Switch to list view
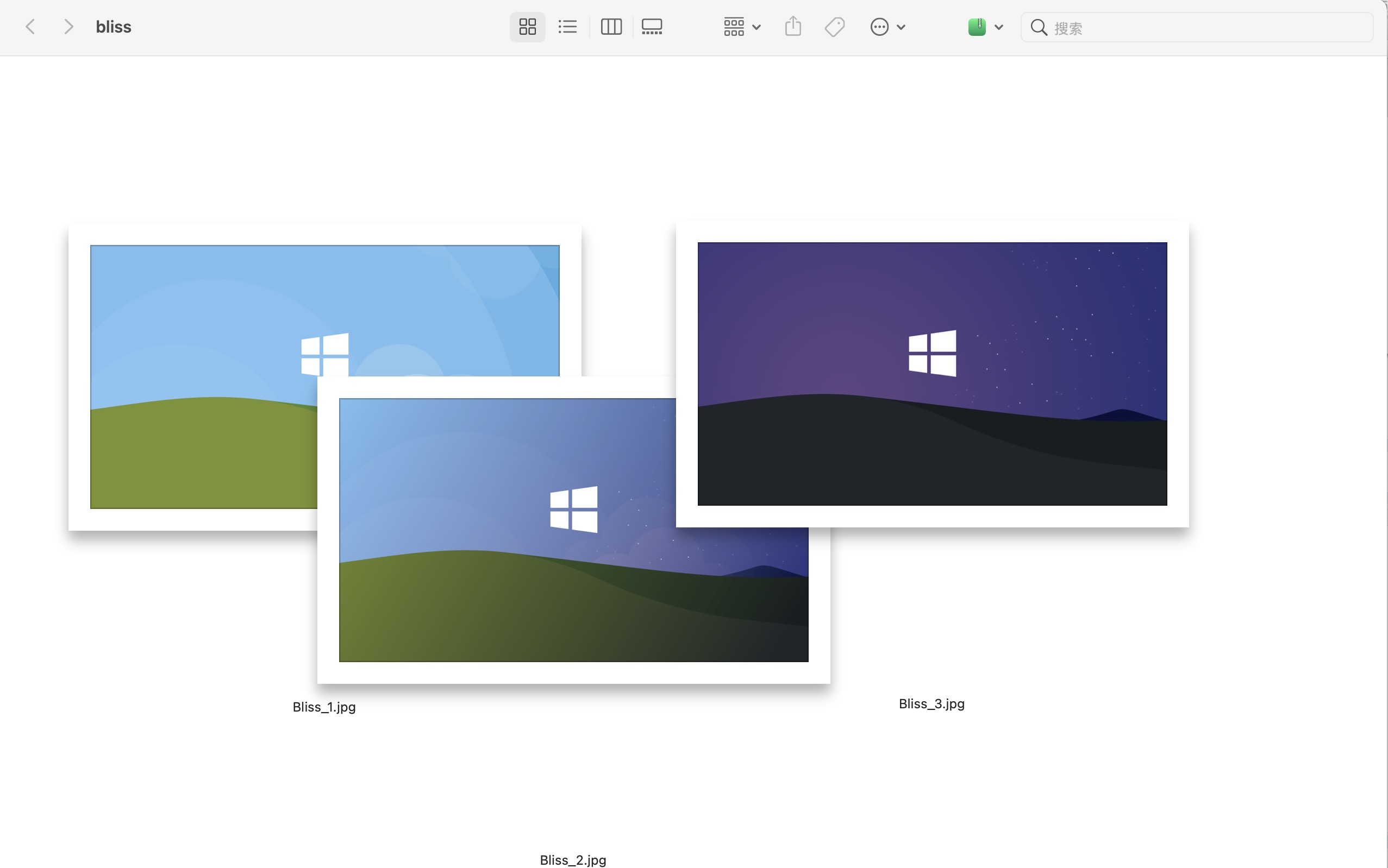Viewport: 1388px width, 868px height. [x=567, y=27]
